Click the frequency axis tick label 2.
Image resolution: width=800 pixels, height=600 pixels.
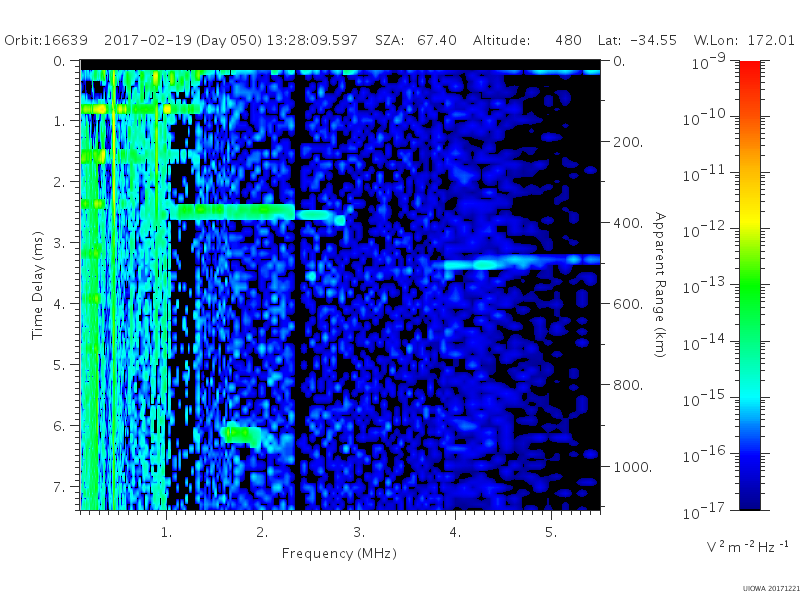(262, 533)
